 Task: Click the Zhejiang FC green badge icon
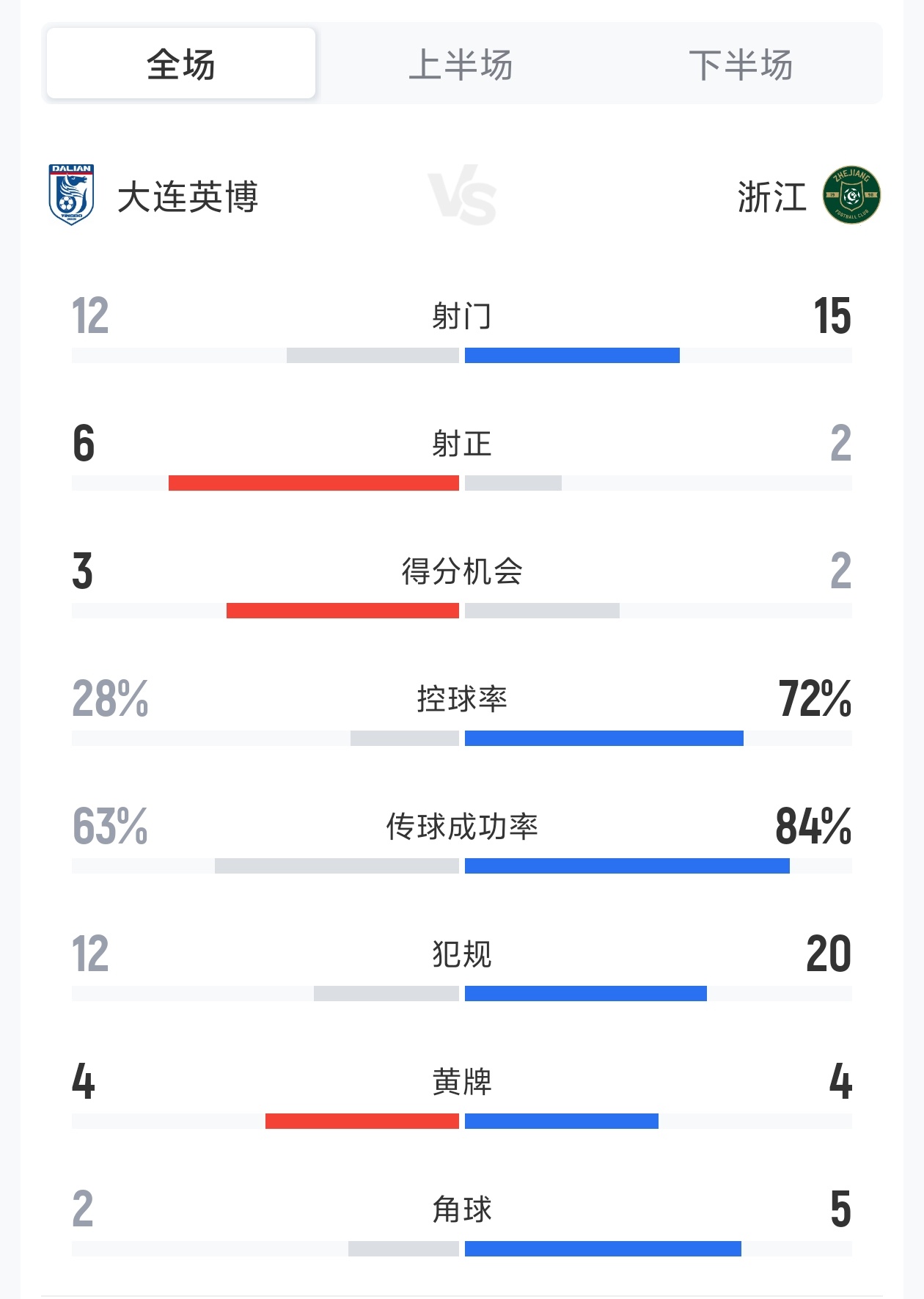point(851,195)
